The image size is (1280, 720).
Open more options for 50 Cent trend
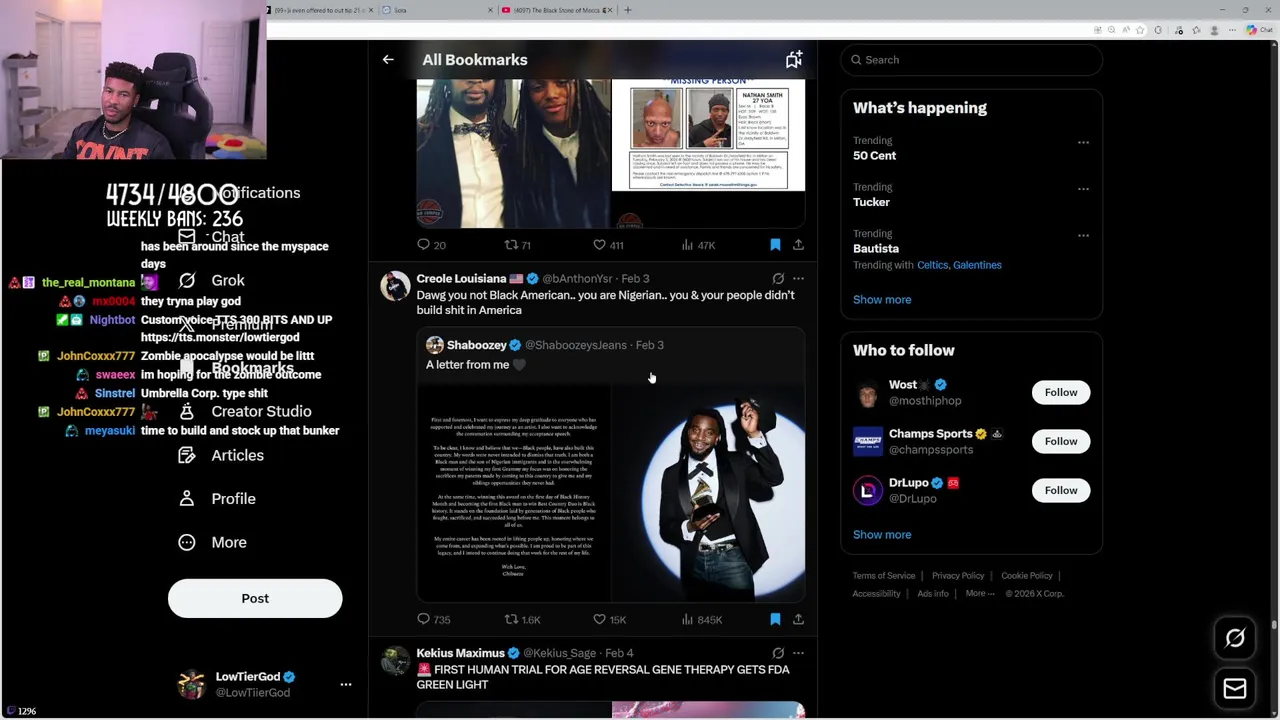(1083, 142)
